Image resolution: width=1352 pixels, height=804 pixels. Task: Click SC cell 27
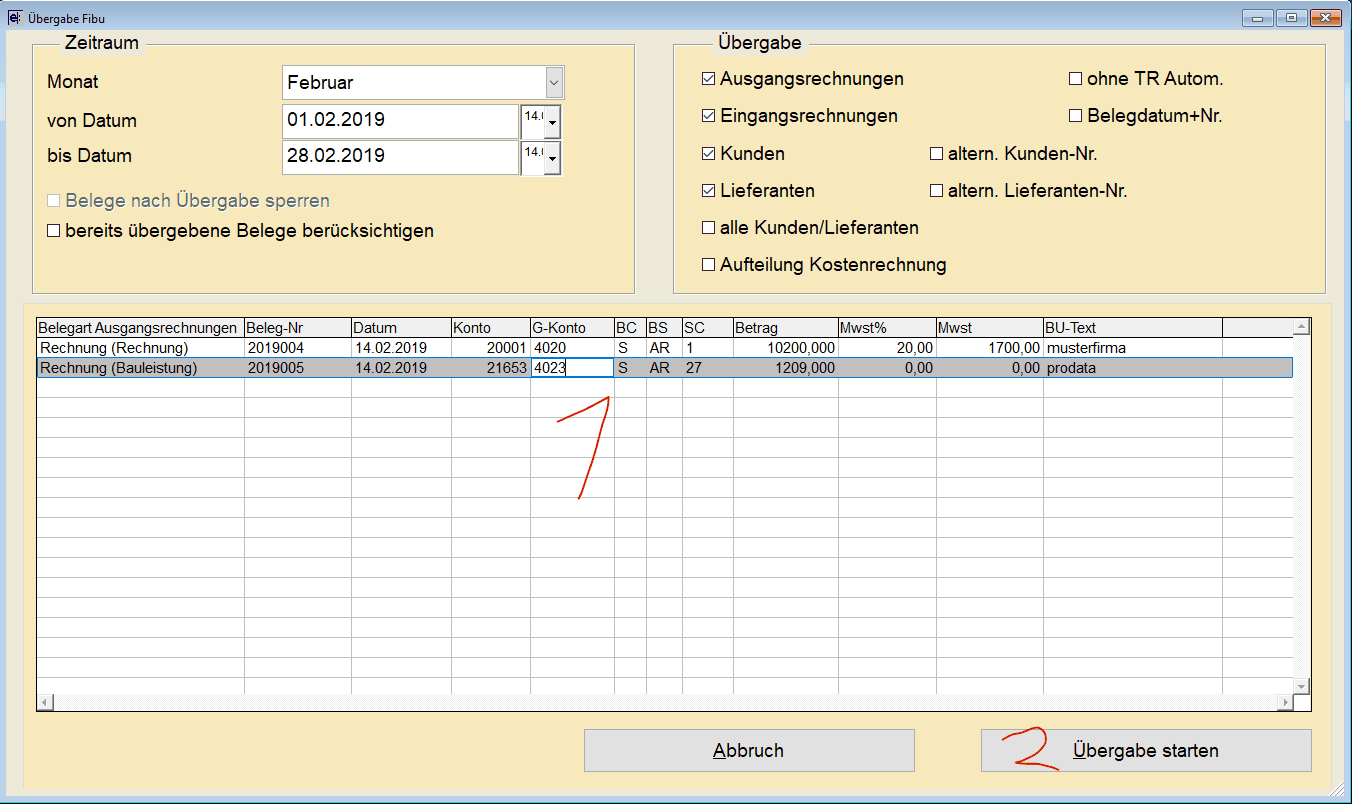click(x=707, y=368)
